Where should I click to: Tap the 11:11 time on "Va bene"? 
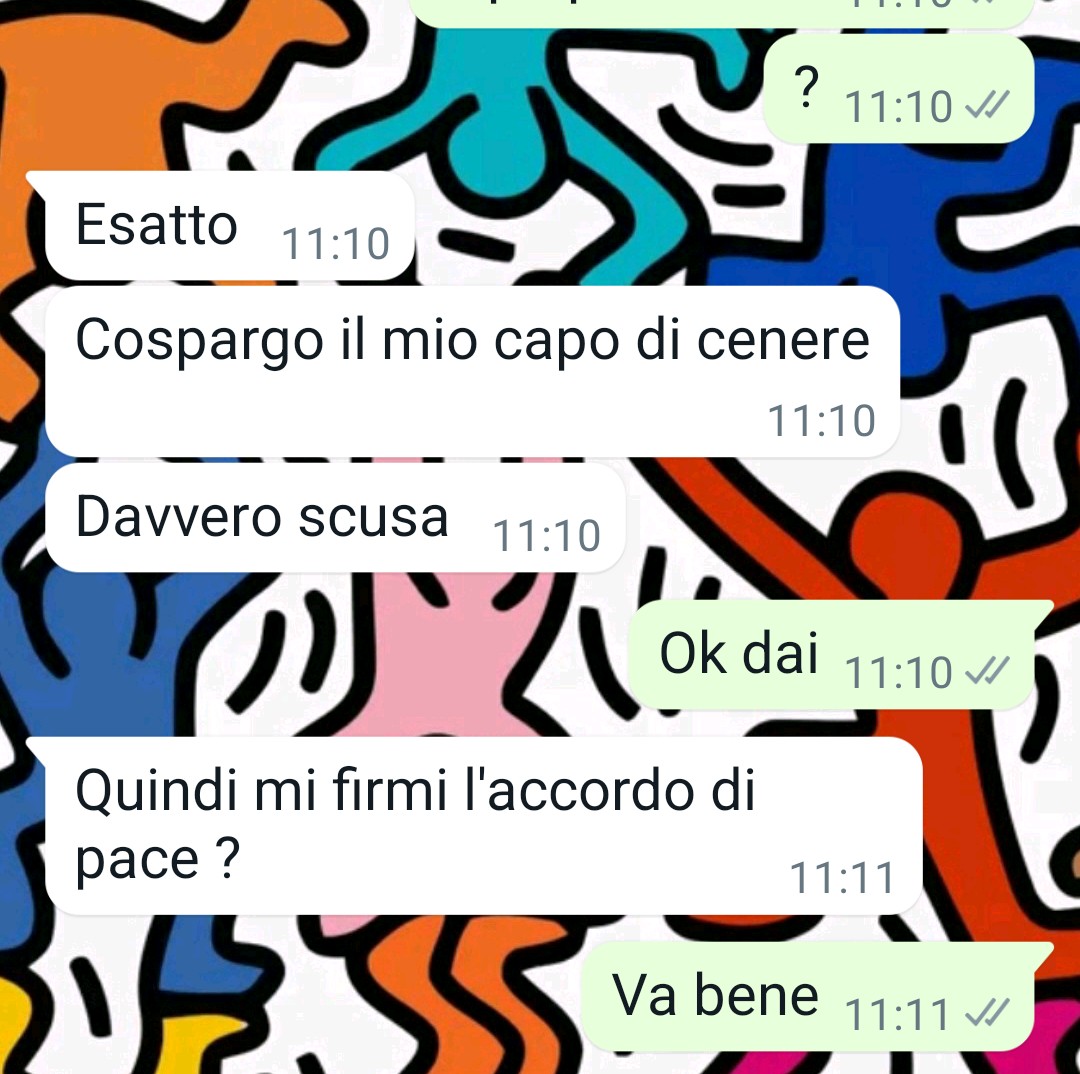pos(898,1014)
